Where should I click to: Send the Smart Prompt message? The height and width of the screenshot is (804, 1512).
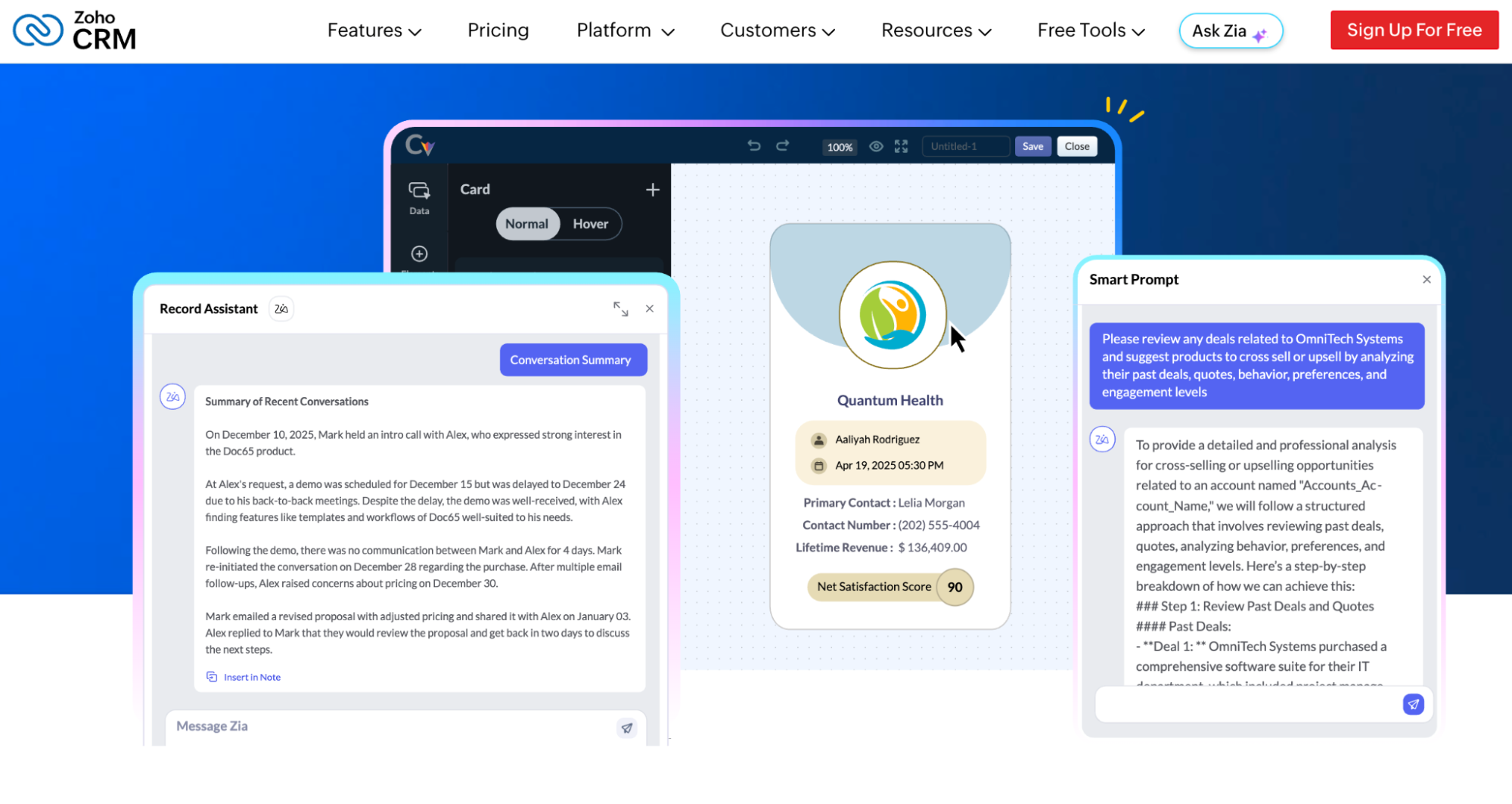1413,704
